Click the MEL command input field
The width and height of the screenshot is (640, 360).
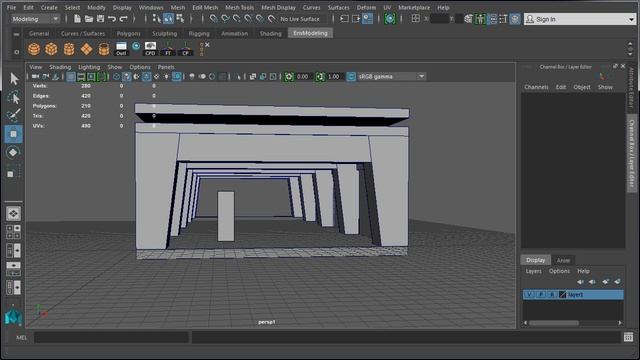pyautogui.click(x=111, y=337)
